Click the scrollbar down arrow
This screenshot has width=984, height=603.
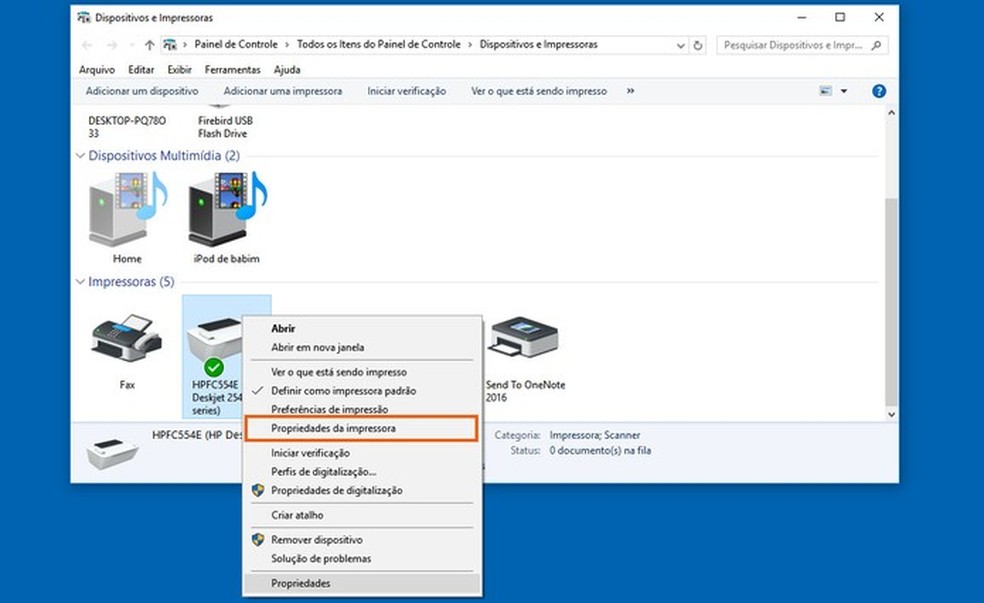tap(890, 415)
